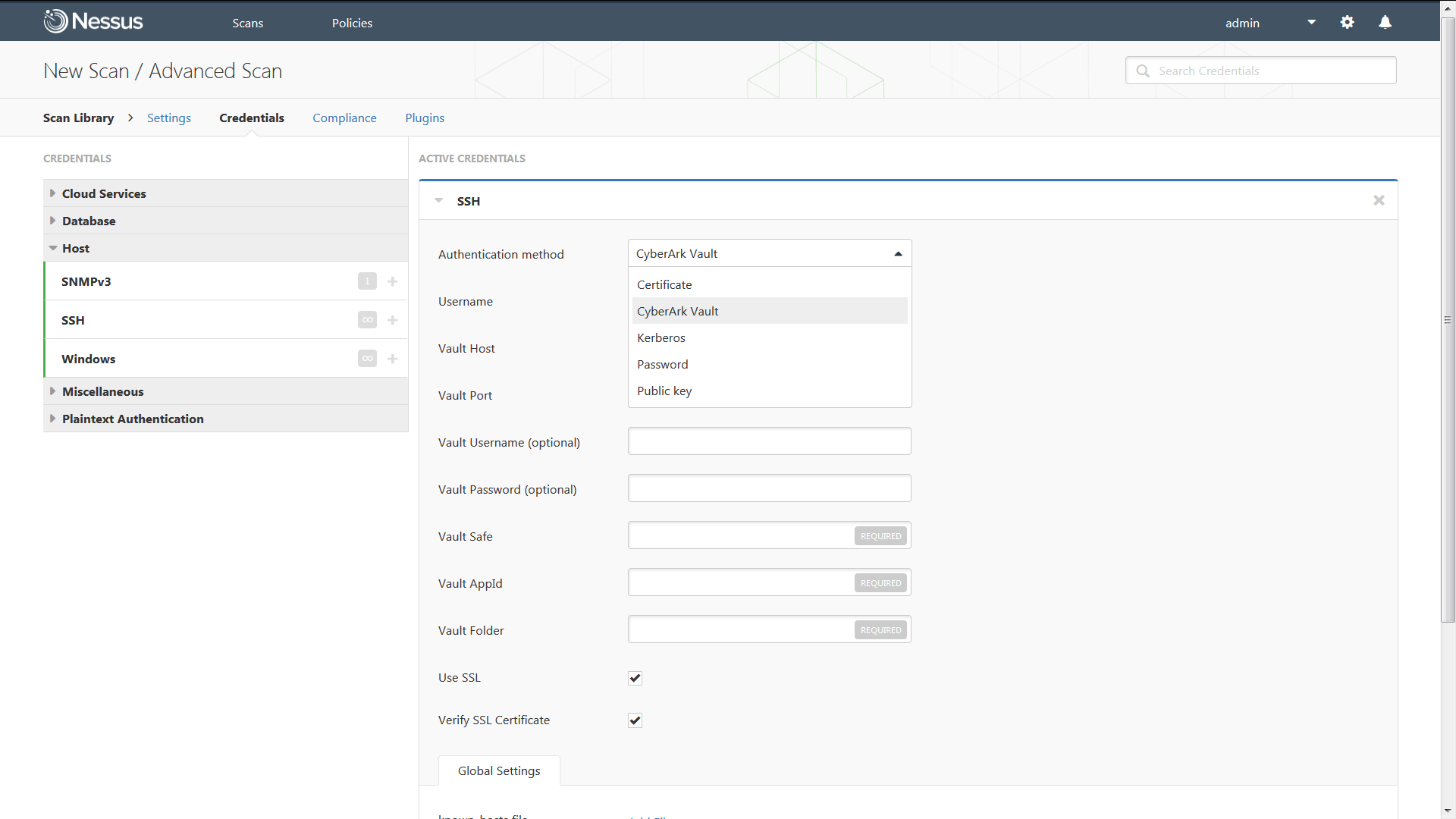Expand the Database category
This screenshot has width=1456, height=819.
coord(225,221)
